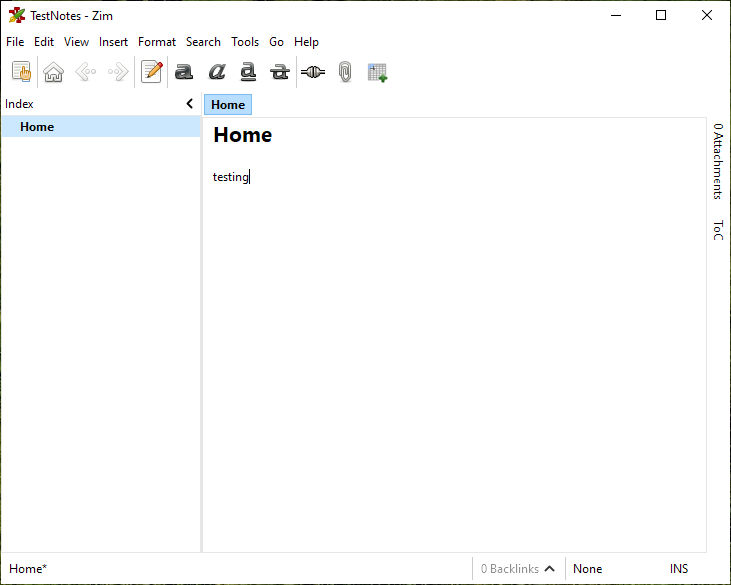Open the Format menu

click(x=157, y=42)
